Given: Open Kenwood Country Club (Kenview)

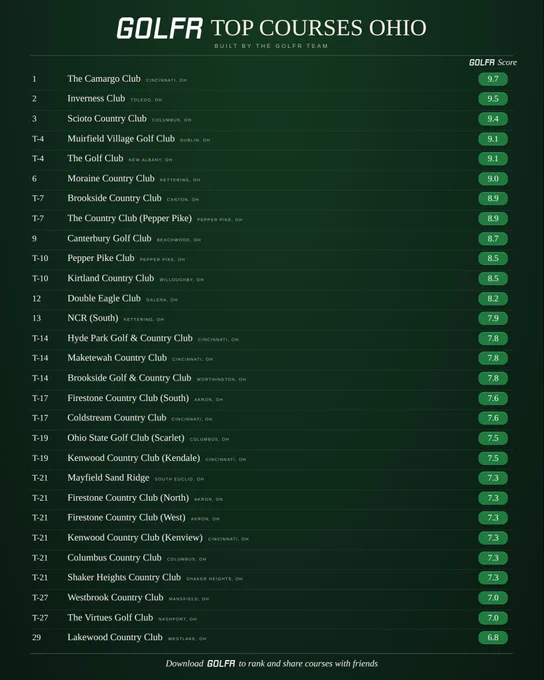Looking at the screenshot, I should click(135, 537).
